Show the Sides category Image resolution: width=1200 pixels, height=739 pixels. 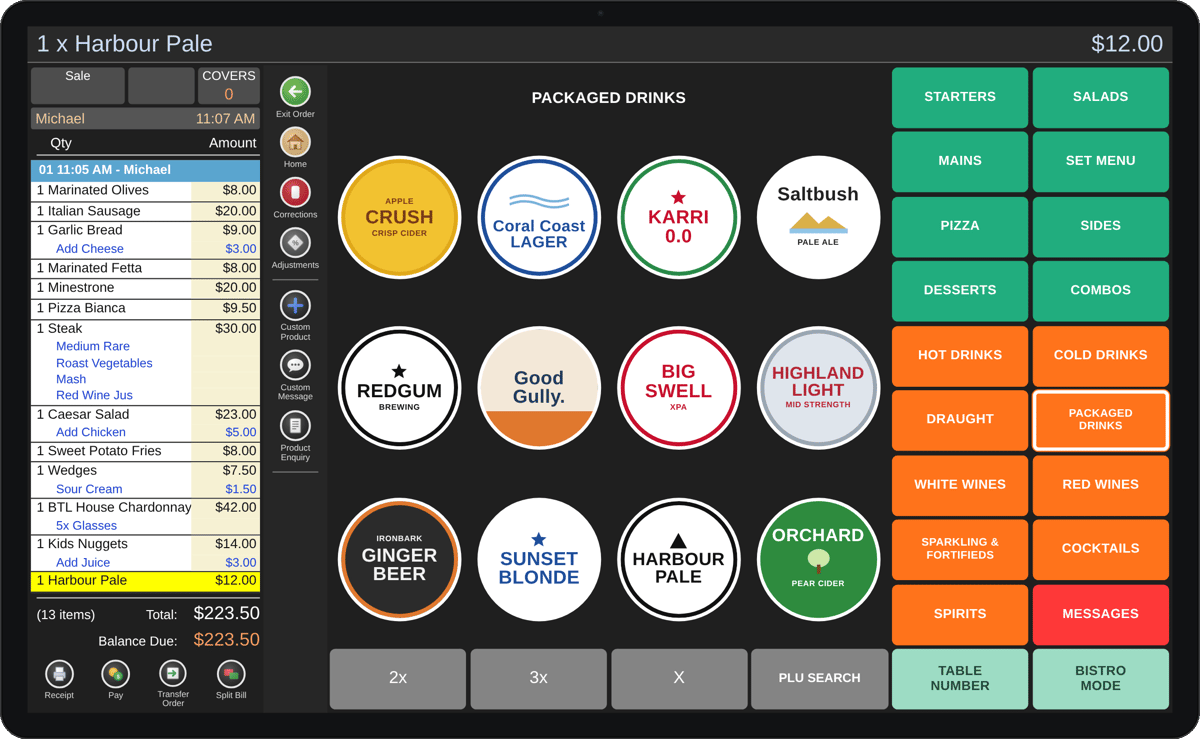click(1101, 226)
